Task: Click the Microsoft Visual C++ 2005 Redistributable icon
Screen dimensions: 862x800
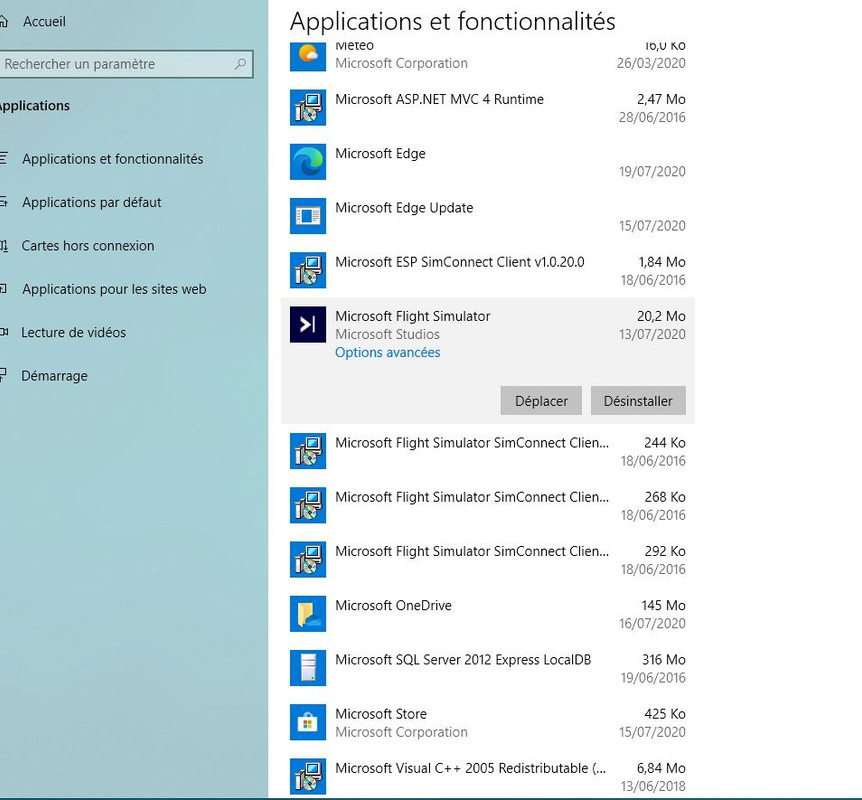Action: (308, 776)
